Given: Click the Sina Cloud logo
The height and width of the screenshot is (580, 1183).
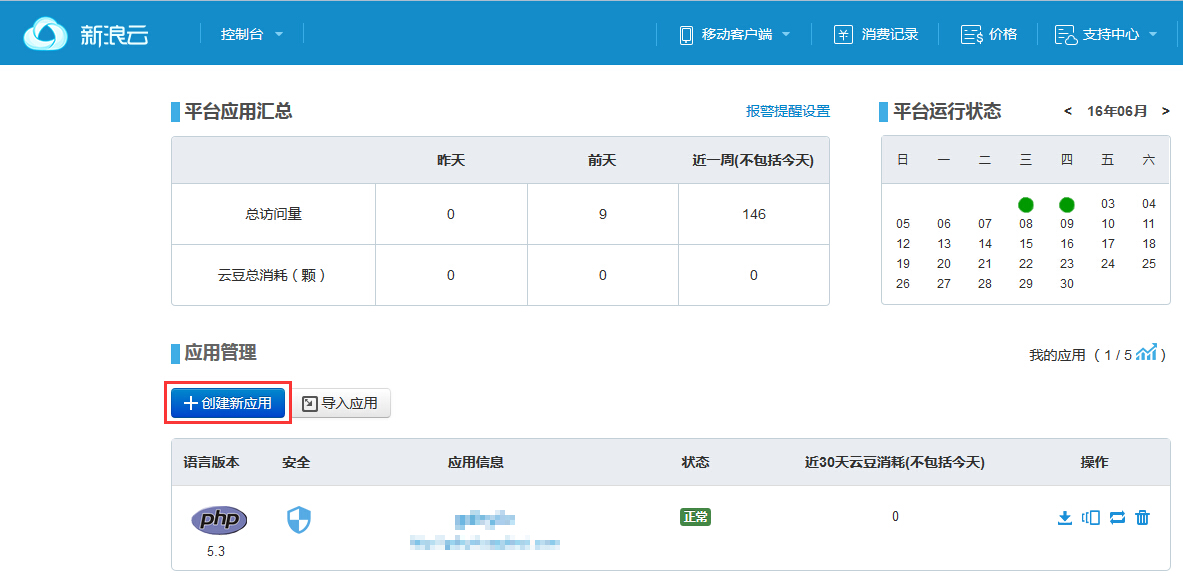Looking at the screenshot, I should (84, 34).
